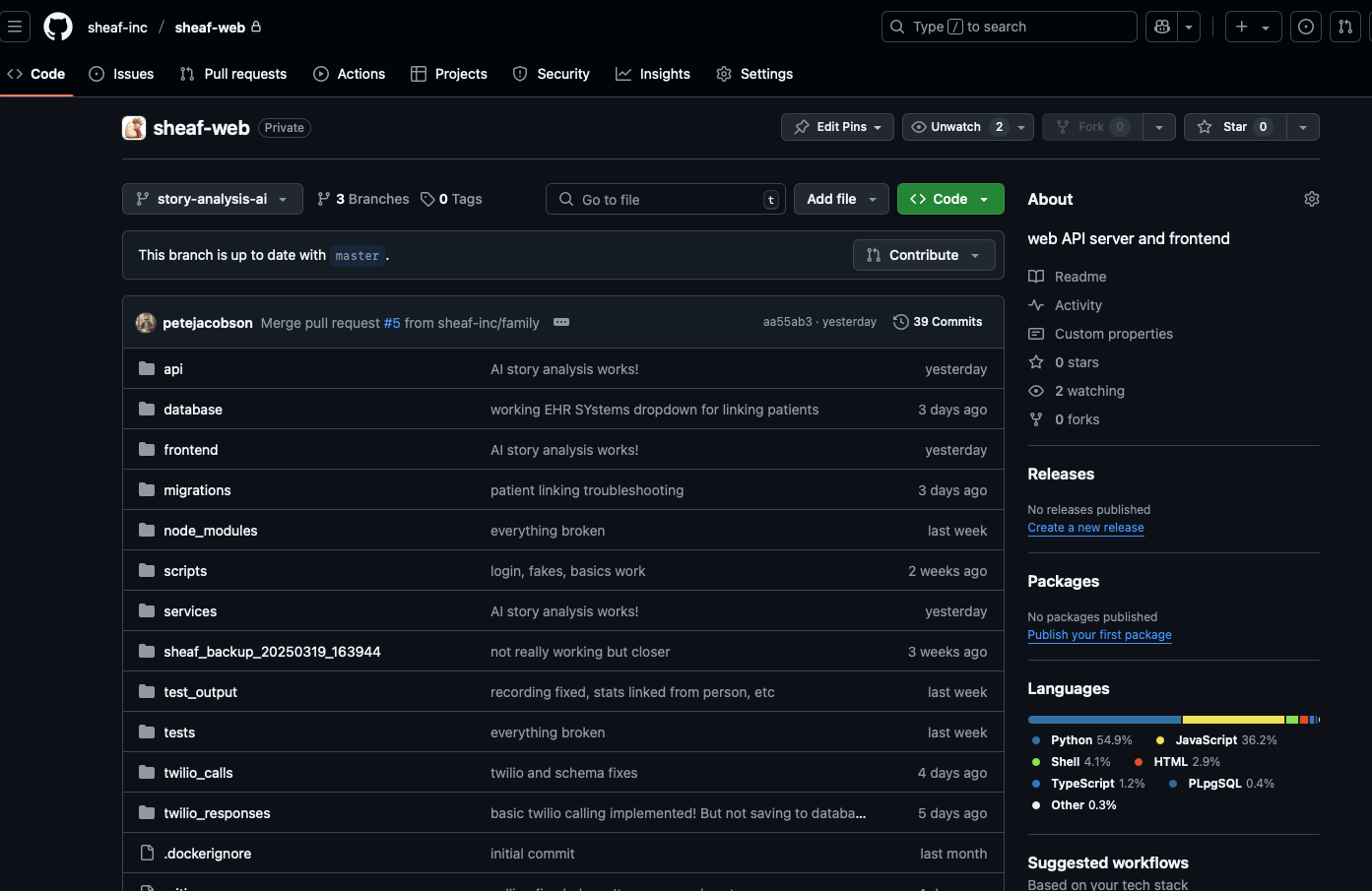
Task: Click the About settings gear icon
Action: (x=1311, y=199)
